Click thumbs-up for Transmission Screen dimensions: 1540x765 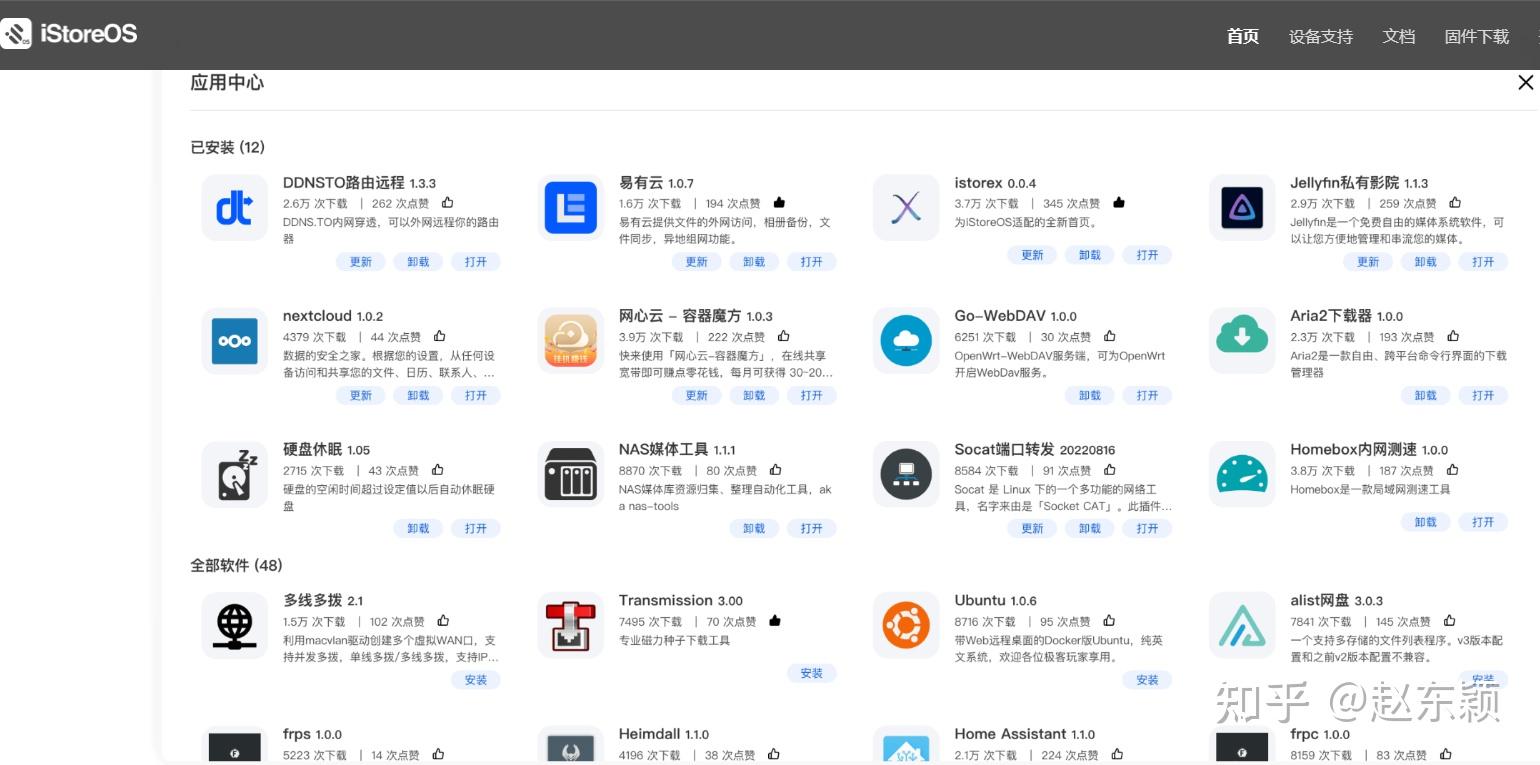click(774, 621)
